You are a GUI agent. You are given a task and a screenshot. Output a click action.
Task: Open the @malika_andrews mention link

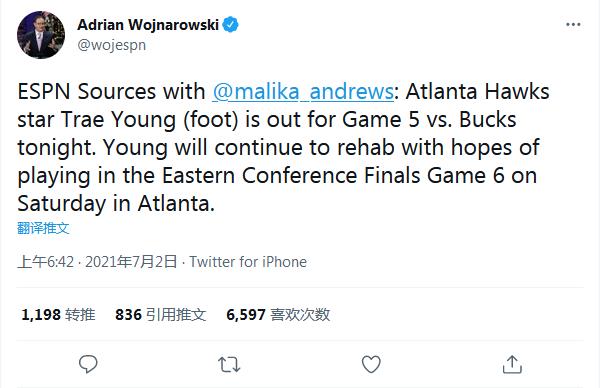[x=303, y=91]
